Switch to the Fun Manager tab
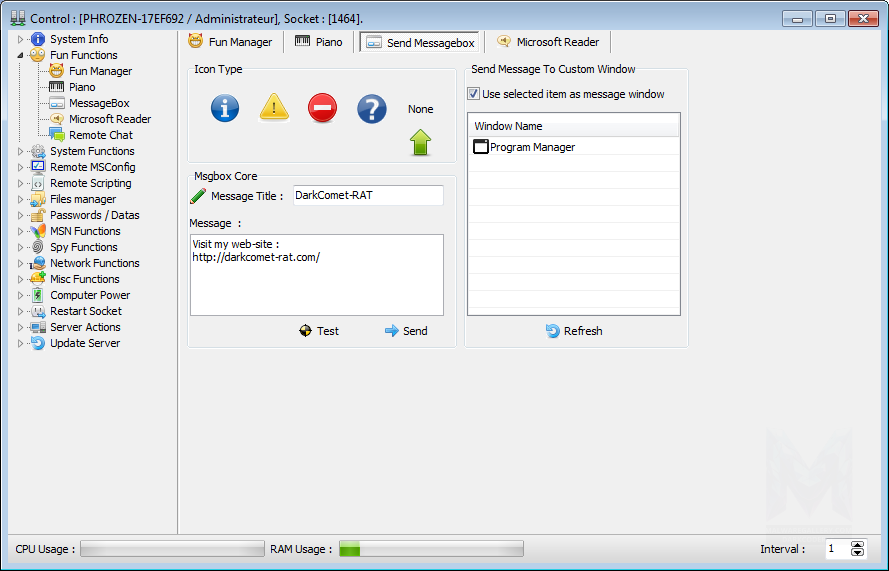 point(230,42)
